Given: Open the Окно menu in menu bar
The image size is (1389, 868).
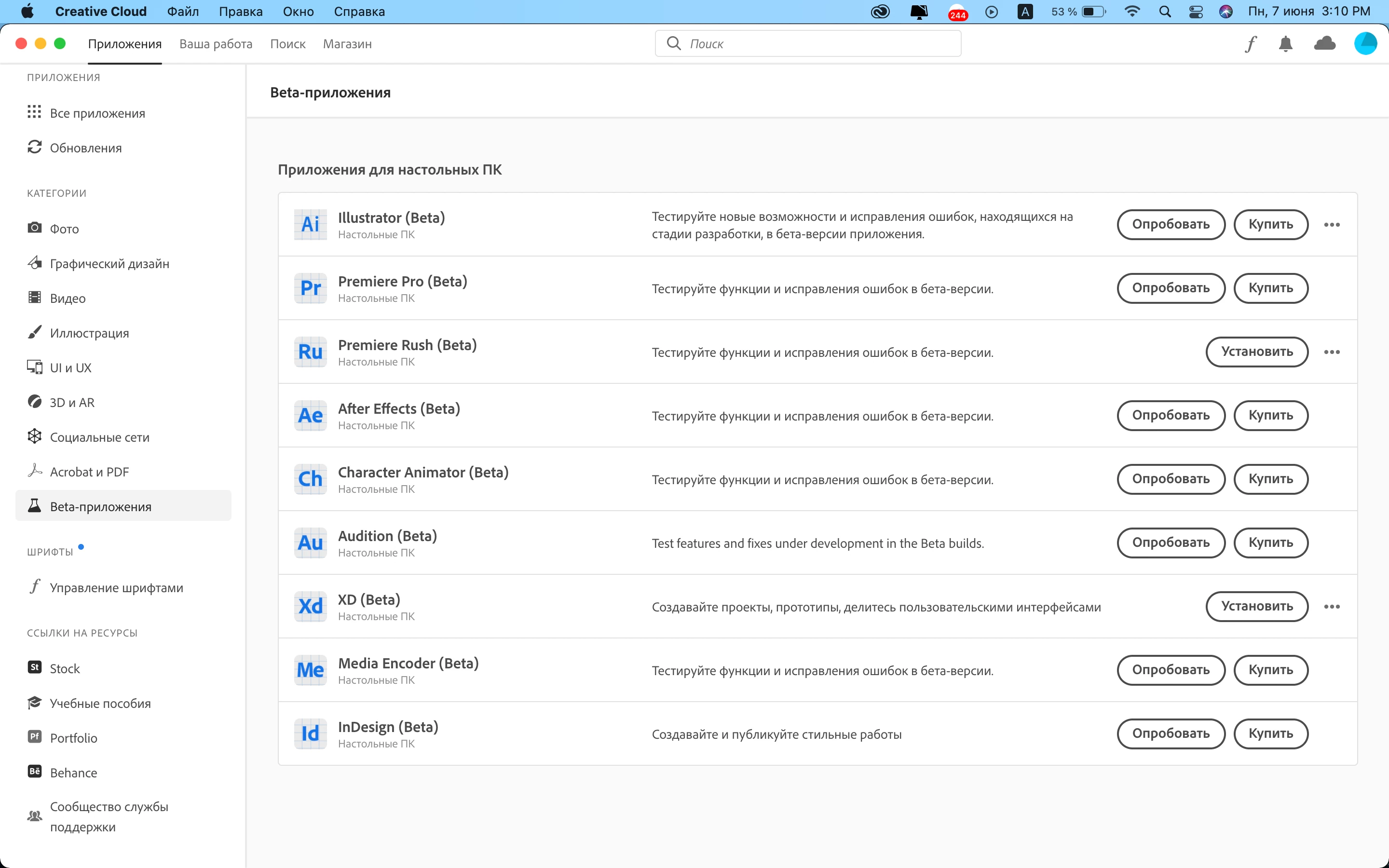Looking at the screenshot, I should click(298, 12).
